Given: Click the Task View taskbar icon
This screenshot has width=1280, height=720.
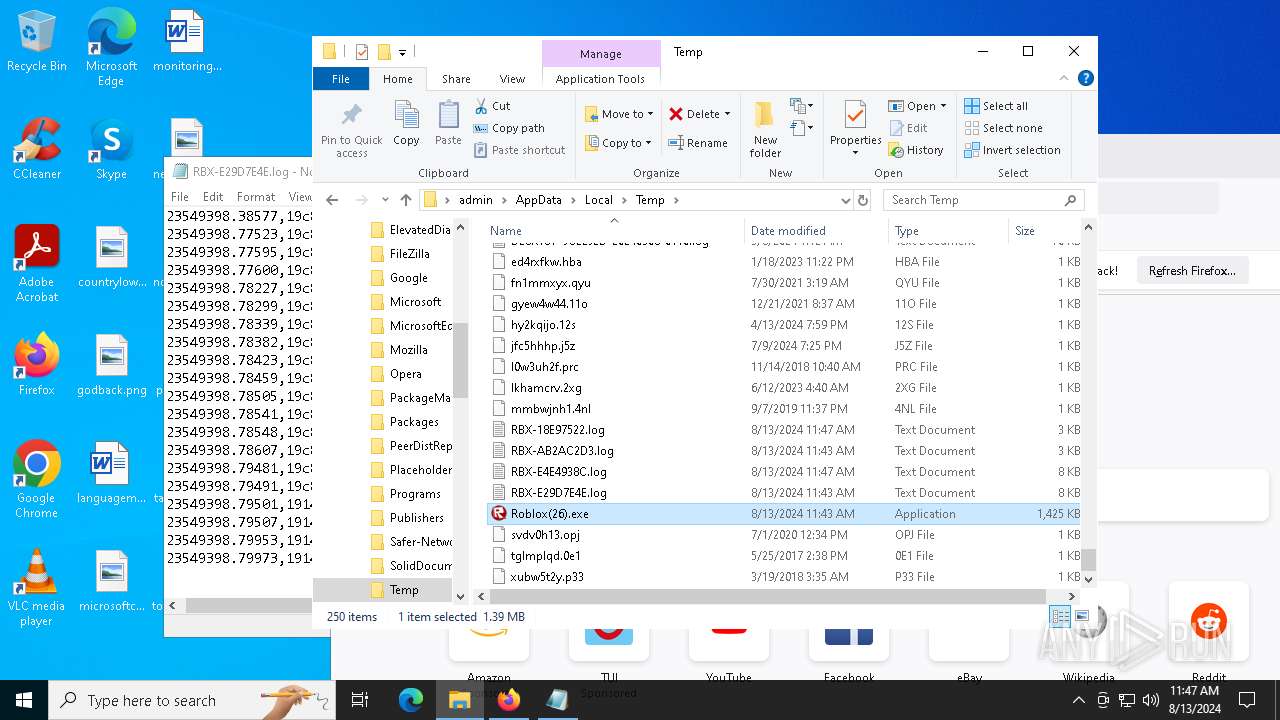Looking at the screenshot, I should pos(360,700).
